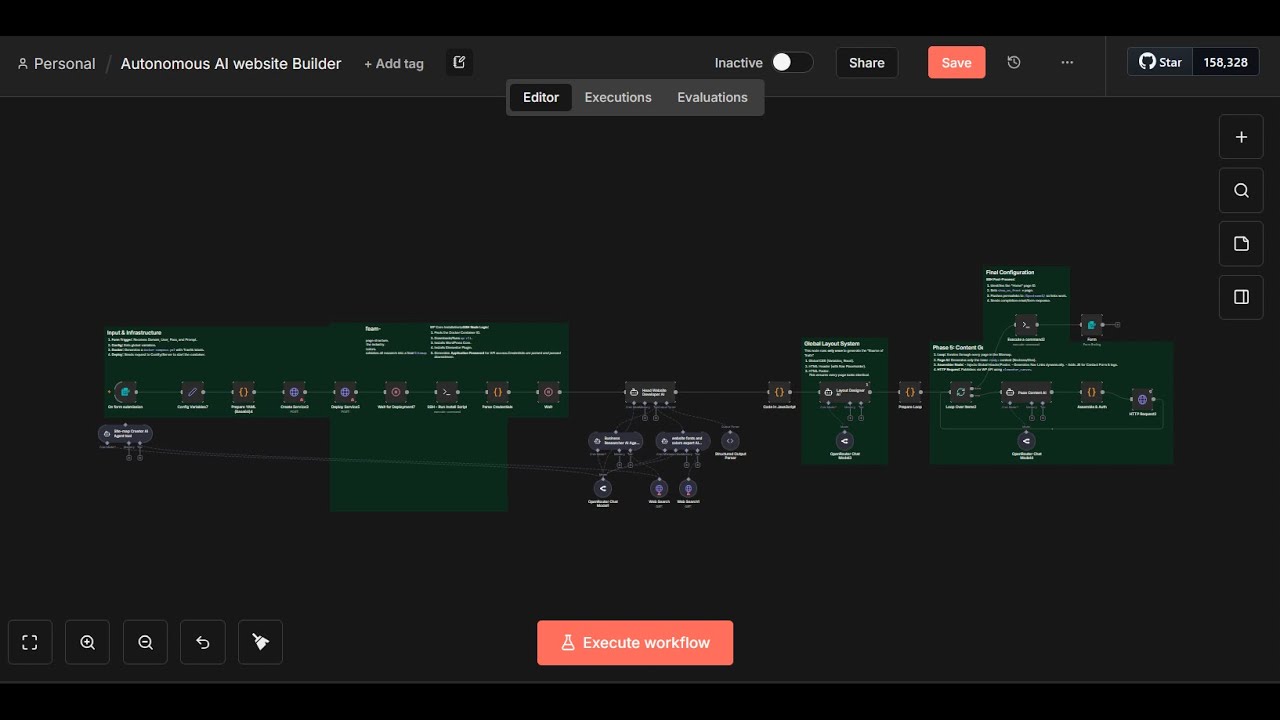The width and height of the screenshot is (1280, 720).
Task: Zoom out of the canvas
Action: [145, 643]
